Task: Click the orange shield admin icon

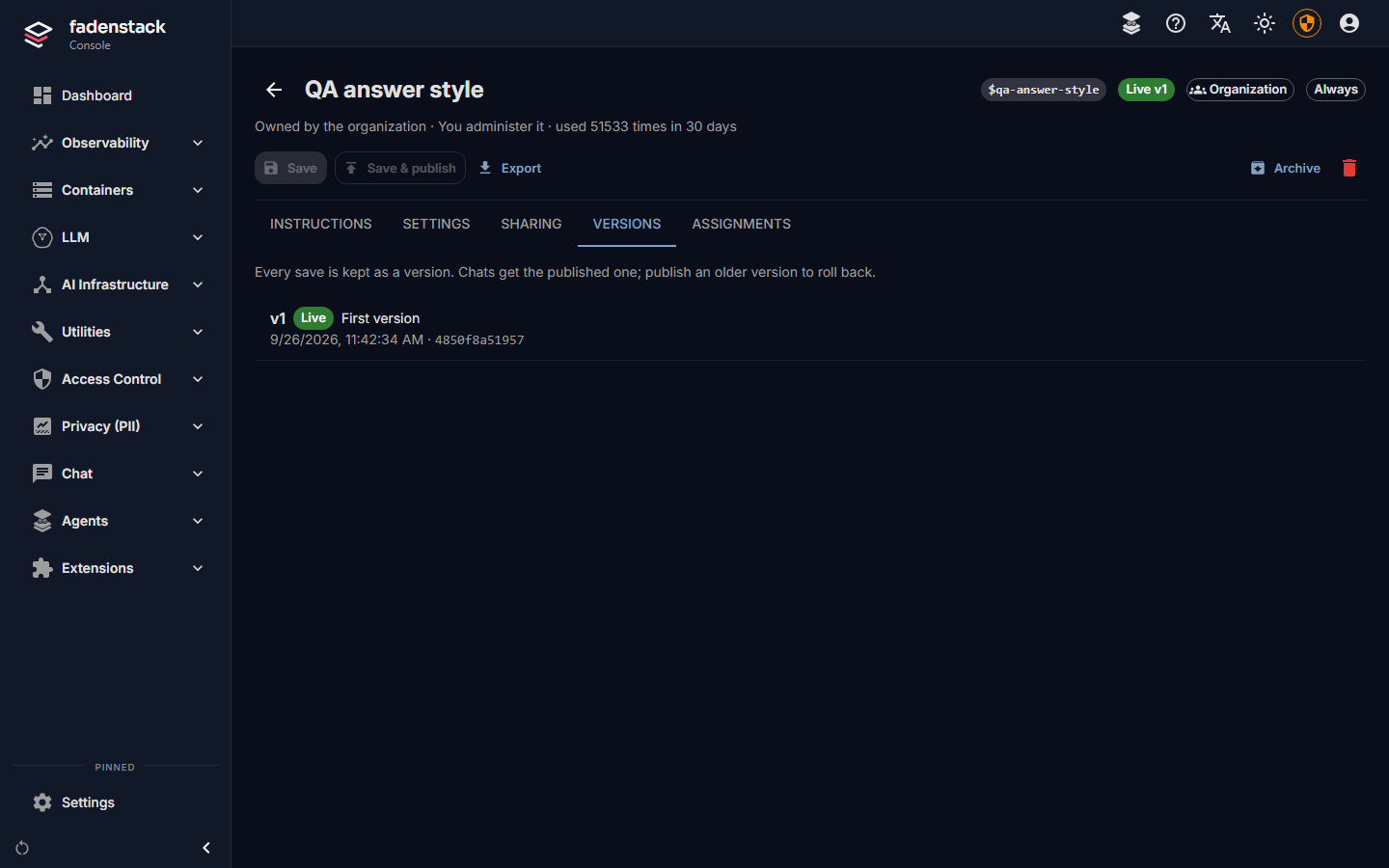Action: coord(1307,23)
